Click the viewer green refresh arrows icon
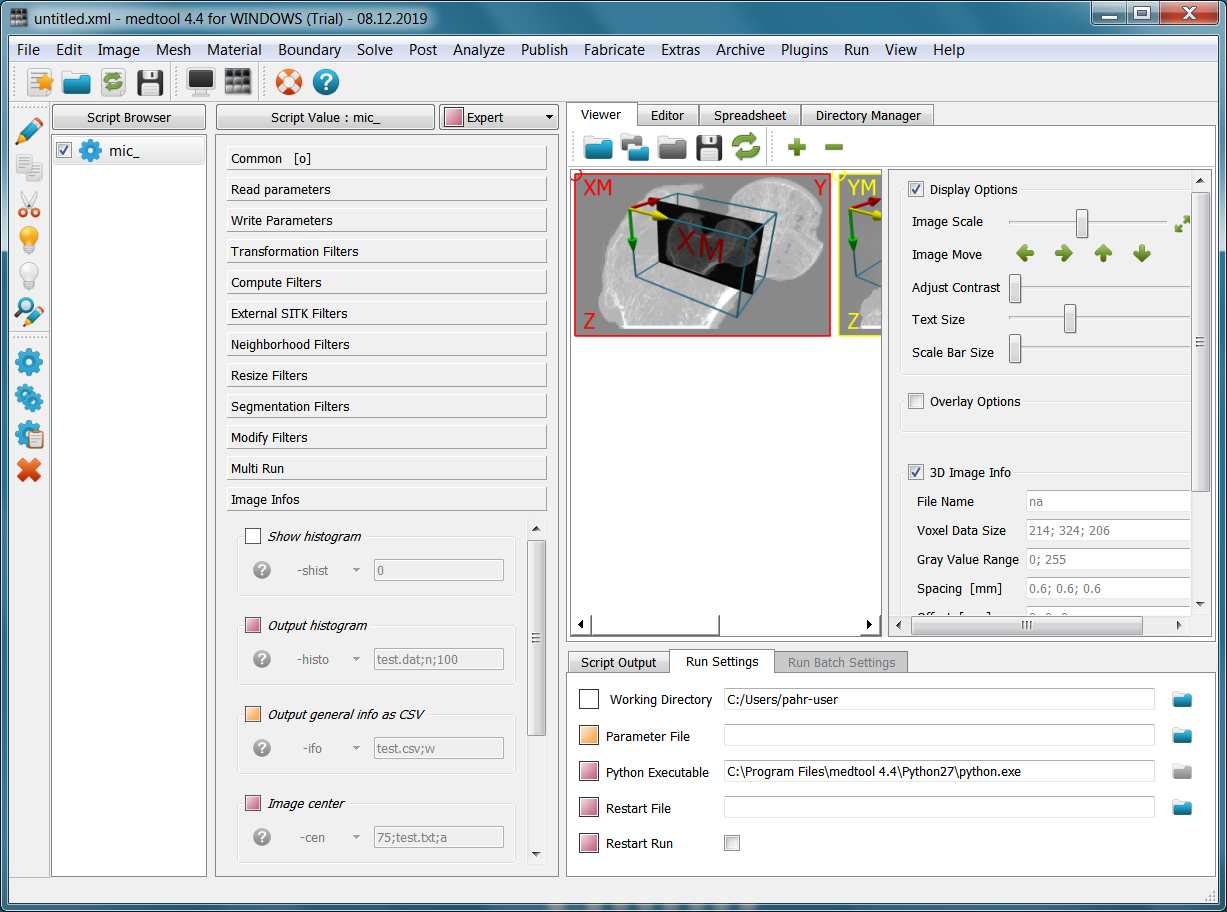This screenshot has height=912, width=1227. coord(746,148)
